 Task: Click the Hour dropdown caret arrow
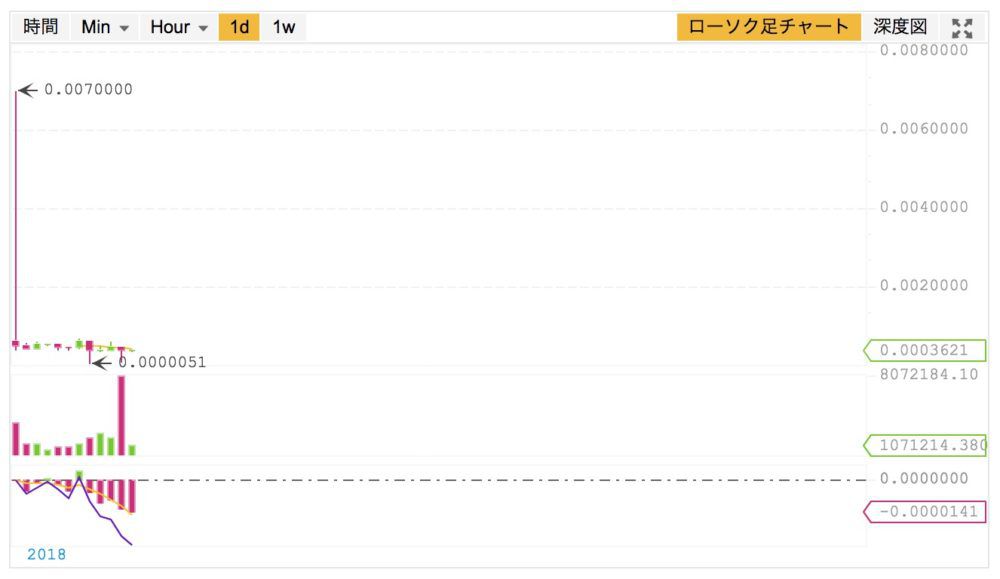point(203,28)
